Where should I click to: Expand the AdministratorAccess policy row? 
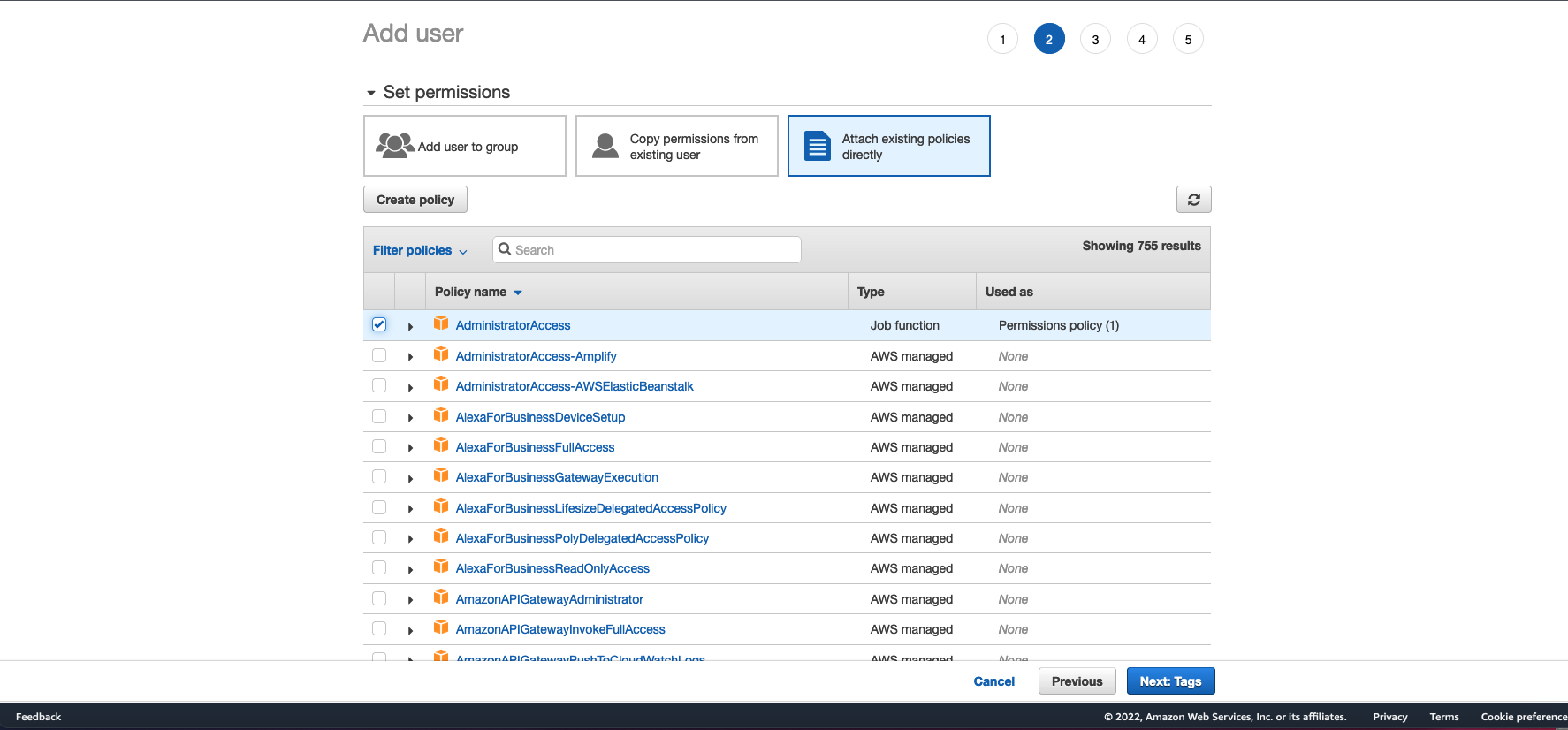point(410,326)
